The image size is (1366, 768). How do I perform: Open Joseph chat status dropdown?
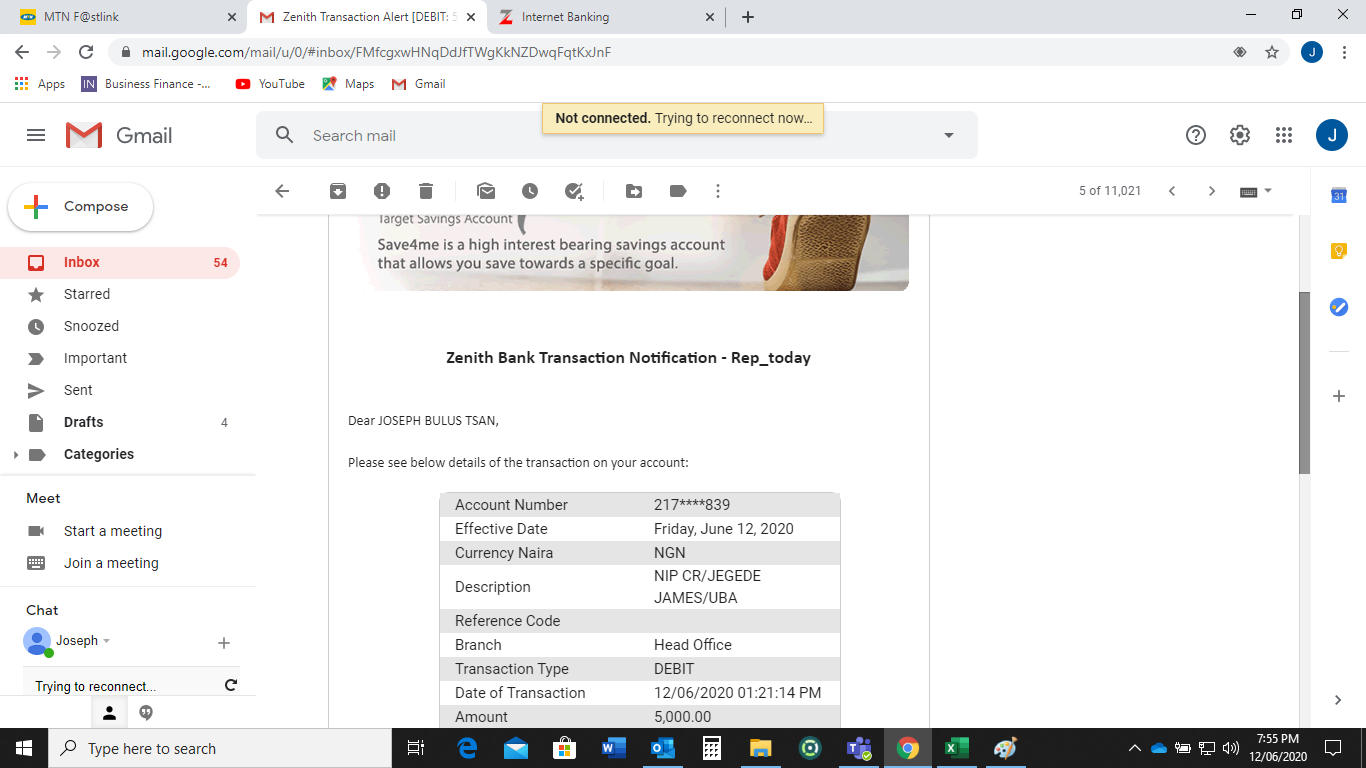coord(106,641)
